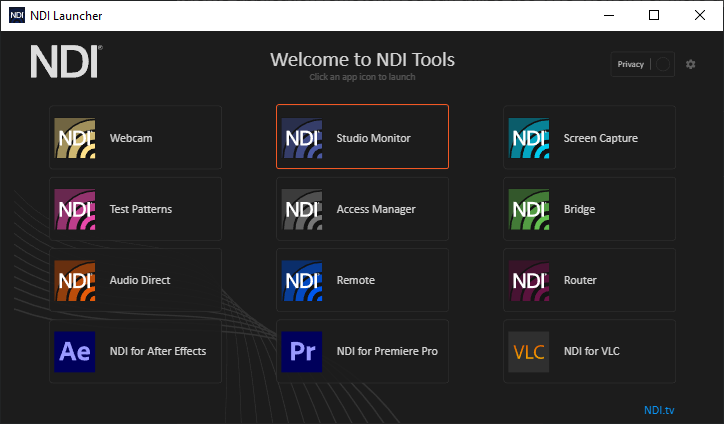This screenshot has width=724, height=424.
Task: Click the Access Manager icon
Action: 302,209
